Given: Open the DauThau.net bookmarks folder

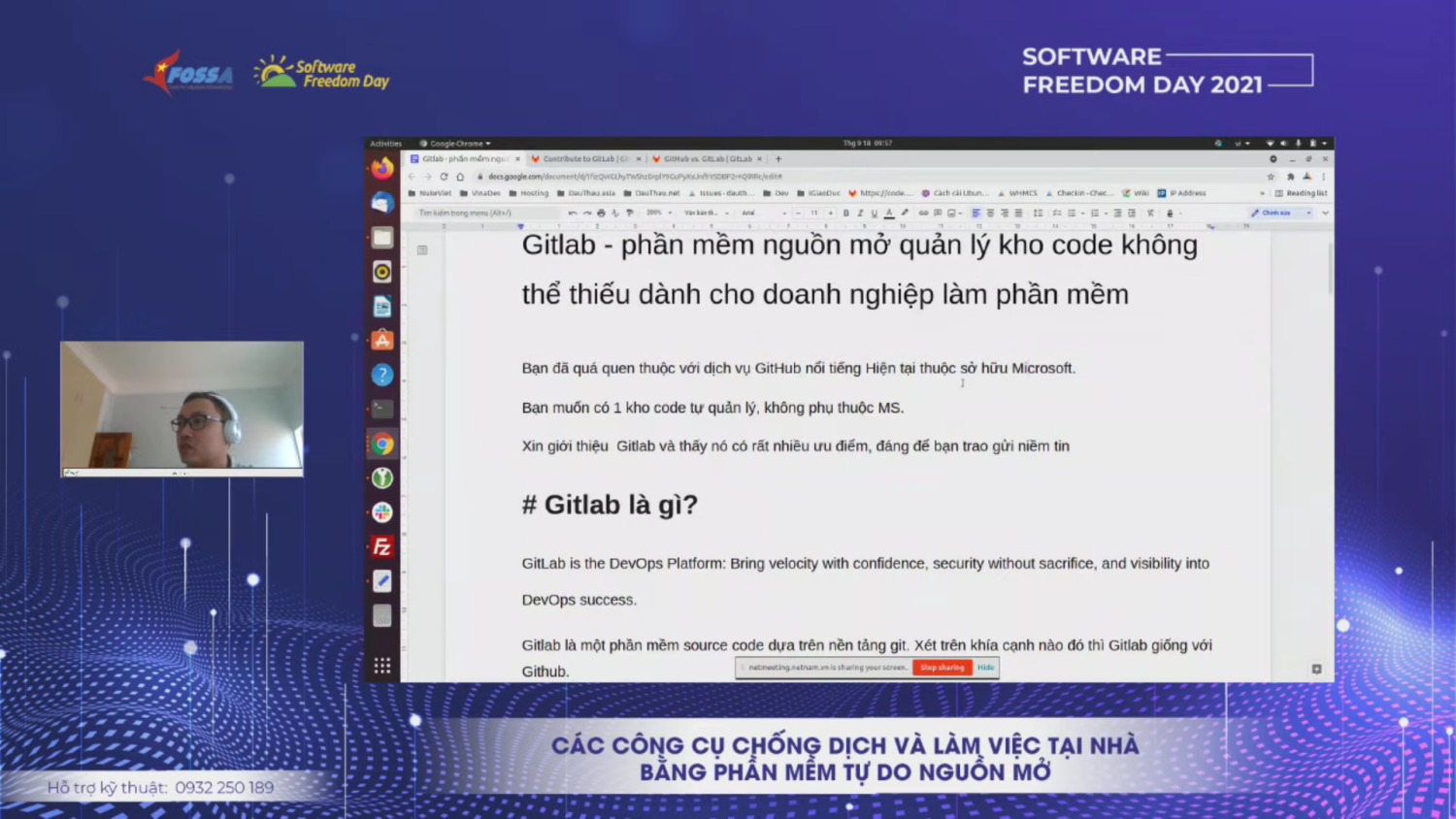Looking at the screenshot, I should [651, 193].
